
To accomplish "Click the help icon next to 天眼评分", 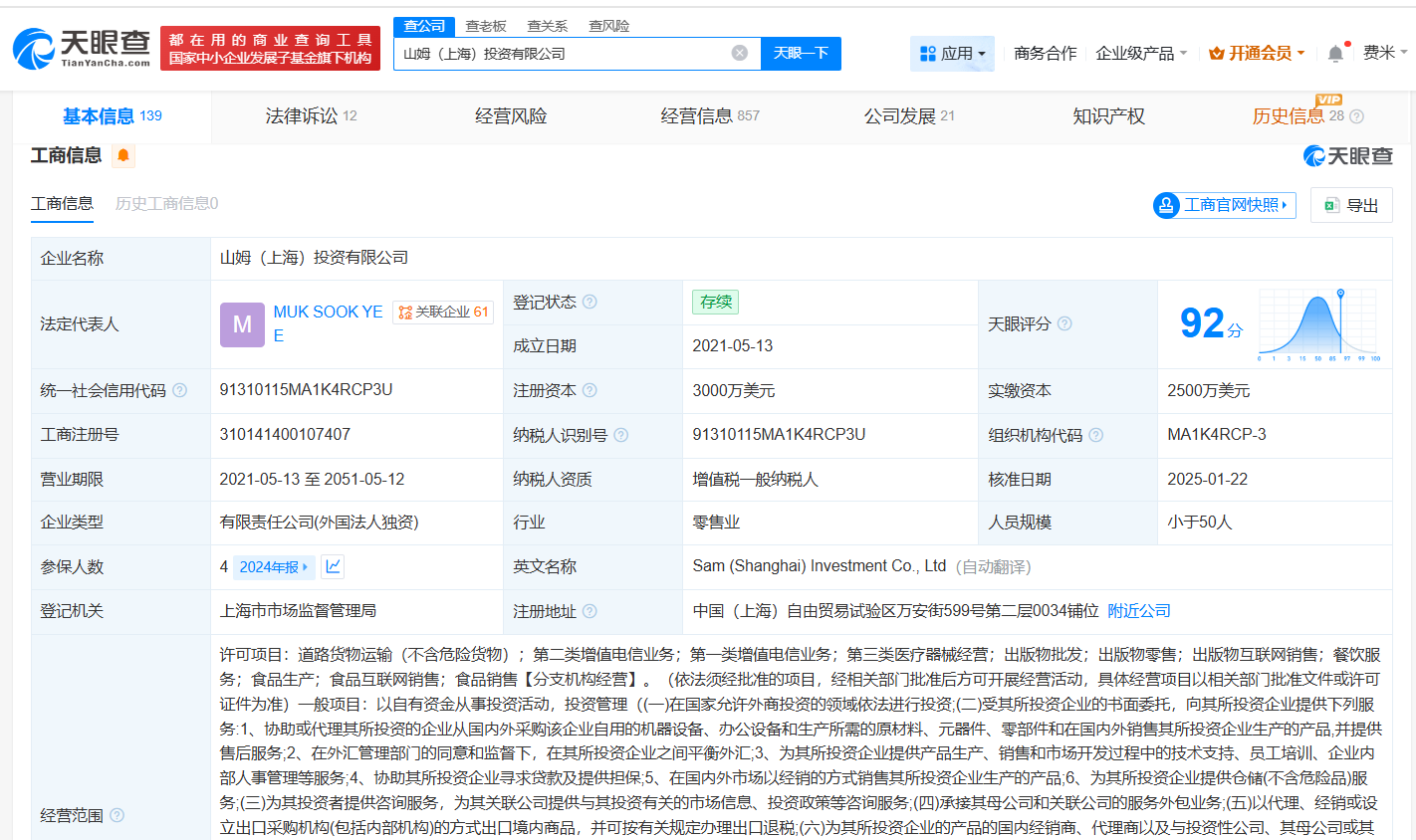I will (x=1064, y=323).
